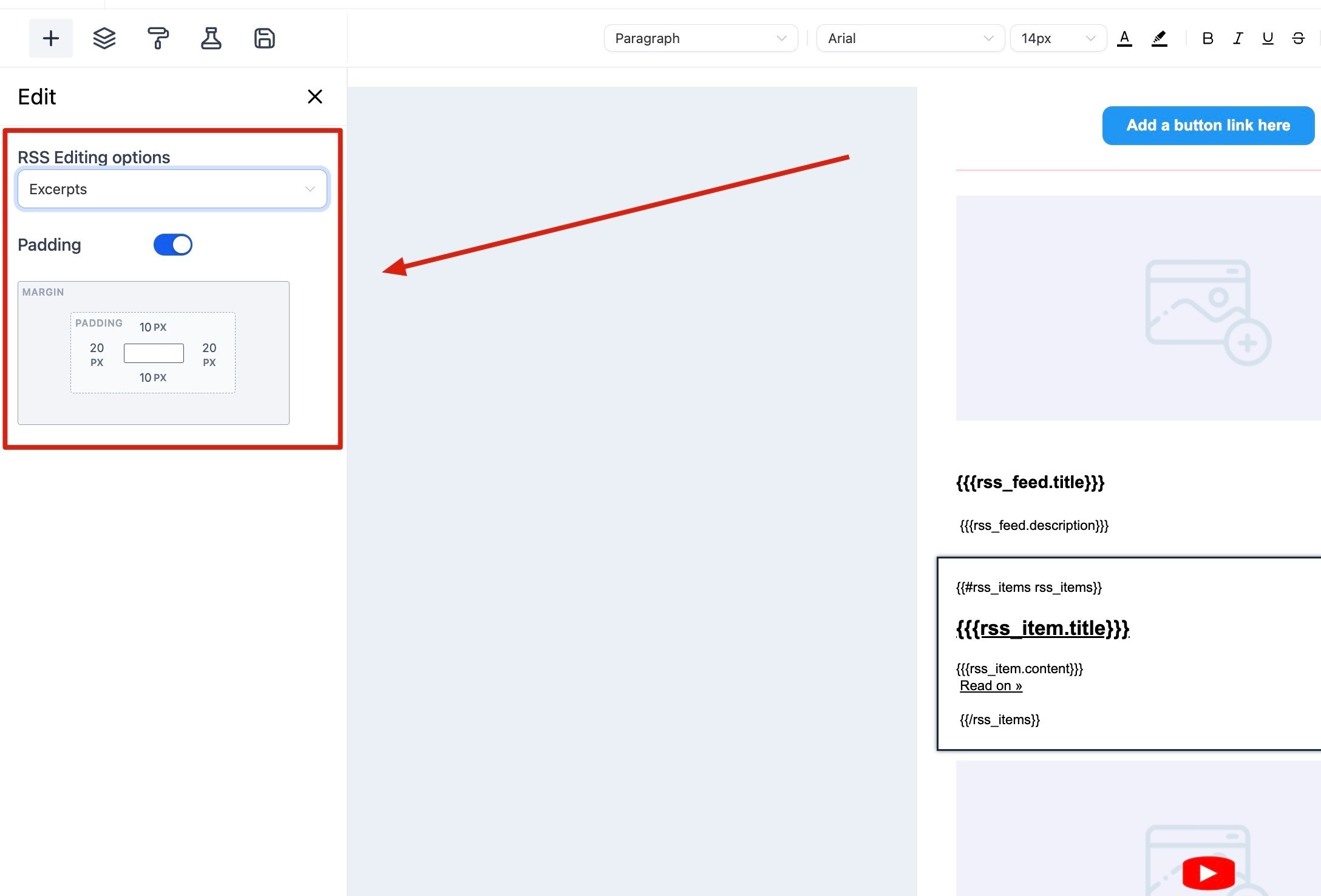Apply underline formatting
This screenshot has height=896, width=1321.
1268,38
